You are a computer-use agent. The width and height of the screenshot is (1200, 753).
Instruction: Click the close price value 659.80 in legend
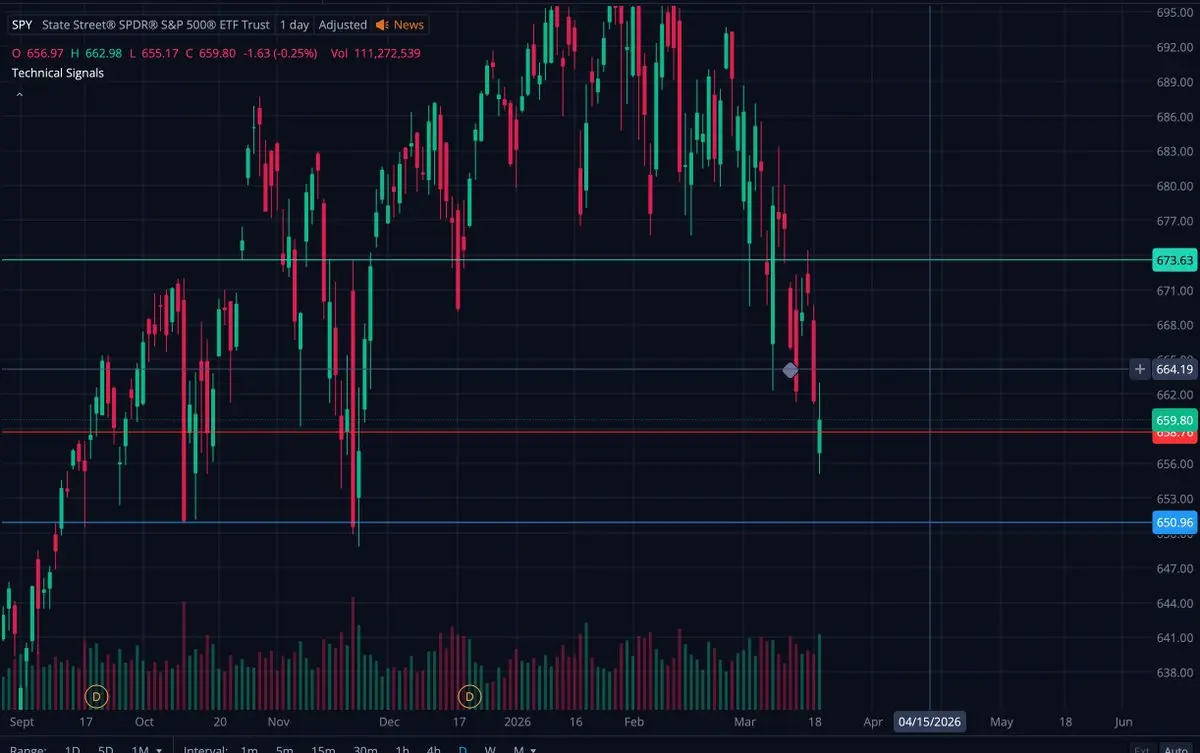point(217,53)
